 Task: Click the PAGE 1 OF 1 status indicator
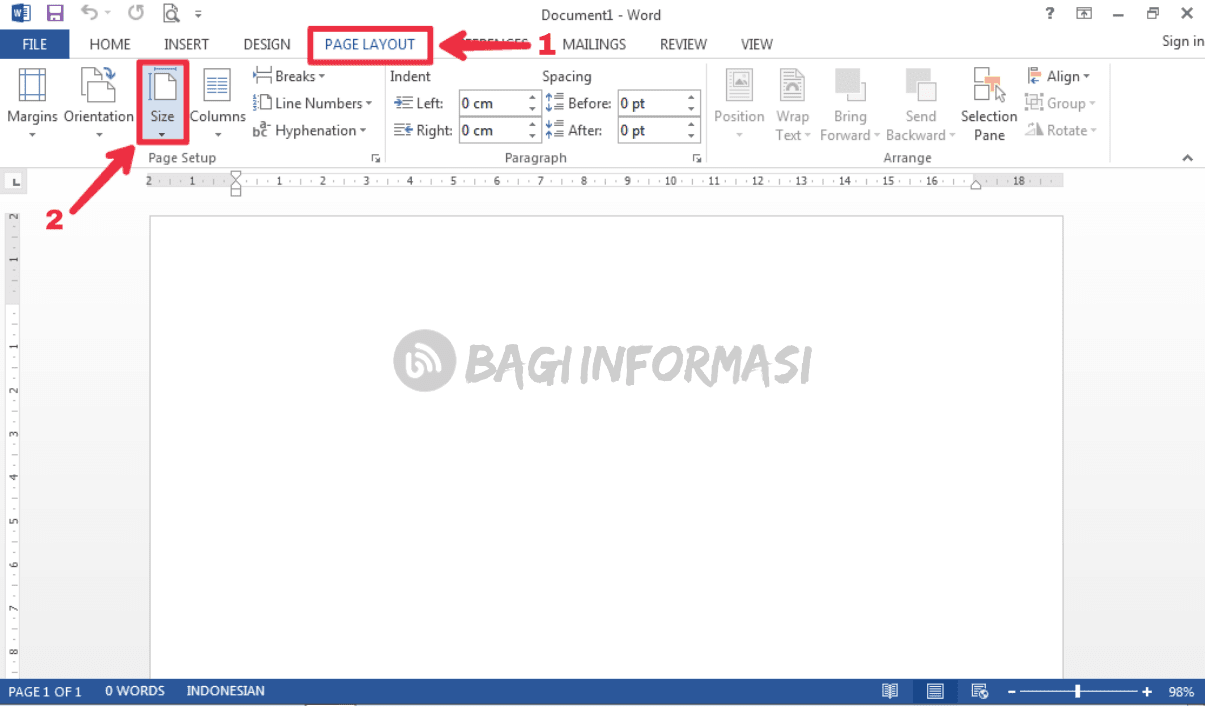(x=45, y=691)
